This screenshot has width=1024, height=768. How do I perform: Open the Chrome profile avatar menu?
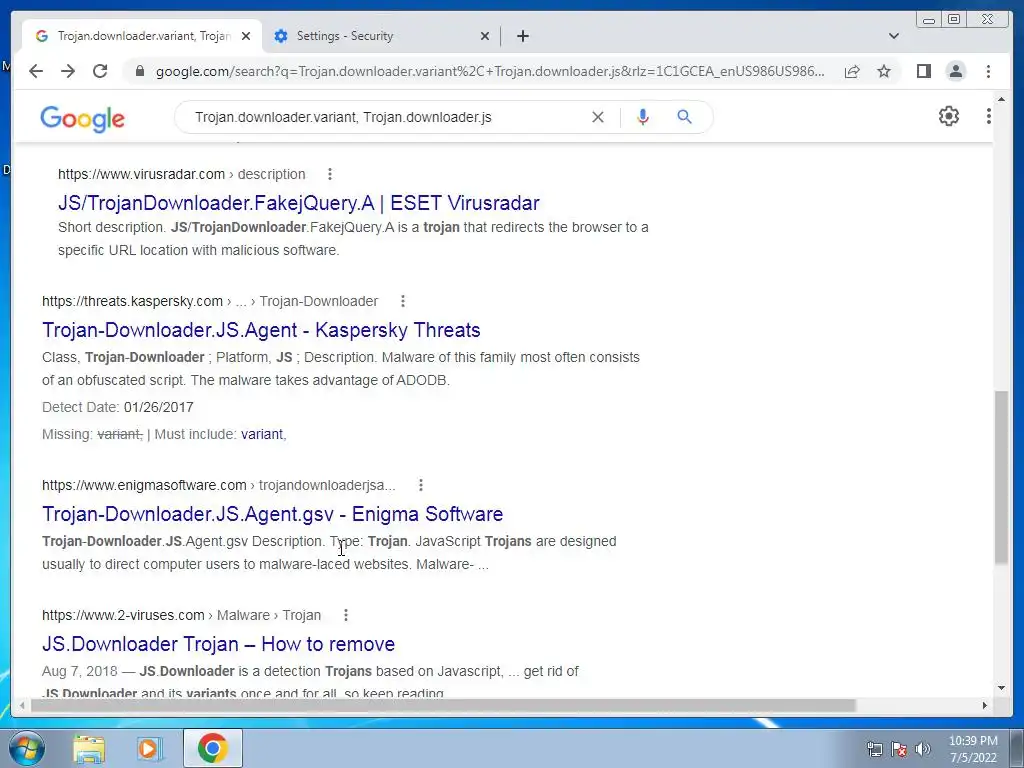tap(955, 71)
